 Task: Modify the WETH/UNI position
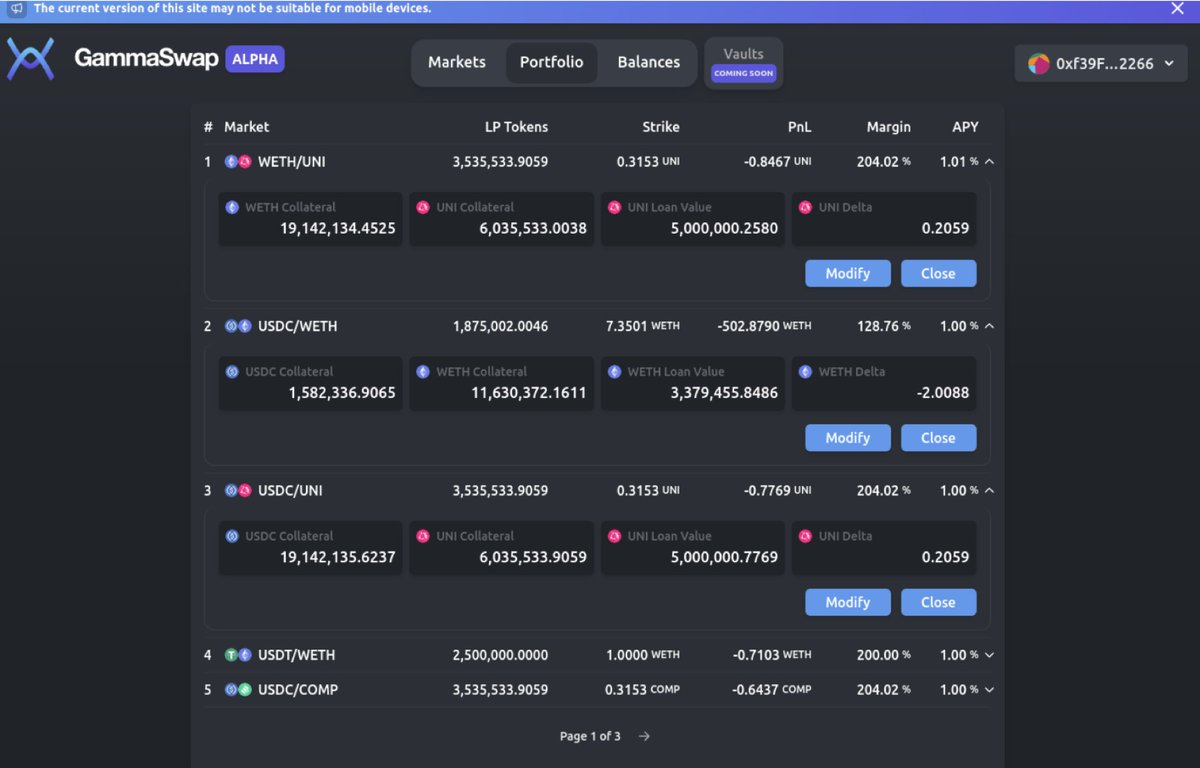848,273
